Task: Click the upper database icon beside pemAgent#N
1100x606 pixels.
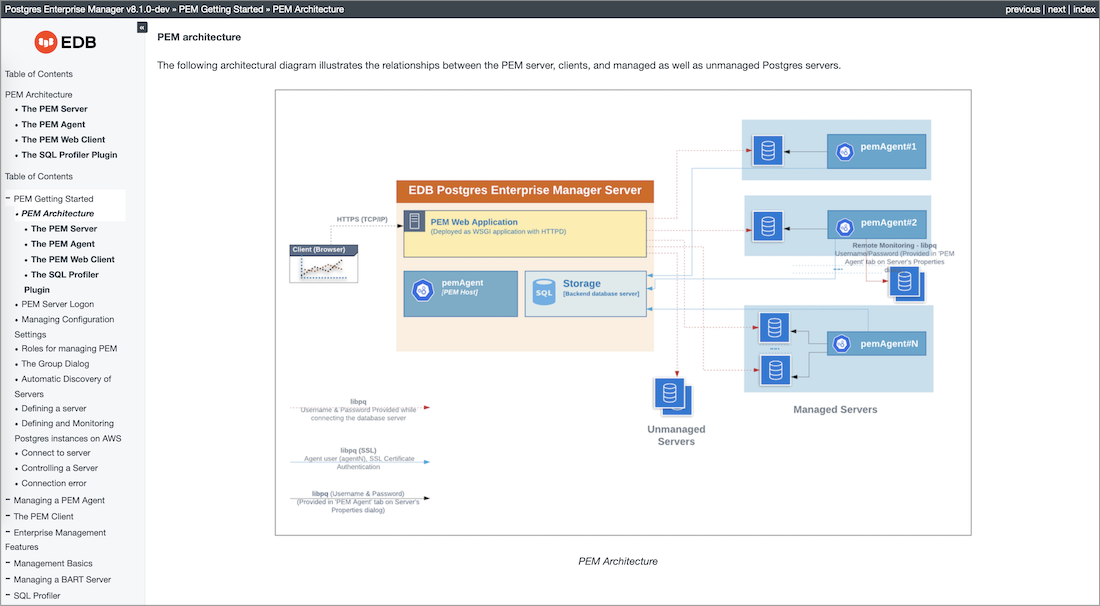Action: pyautogui.click(x=774, y=328)
